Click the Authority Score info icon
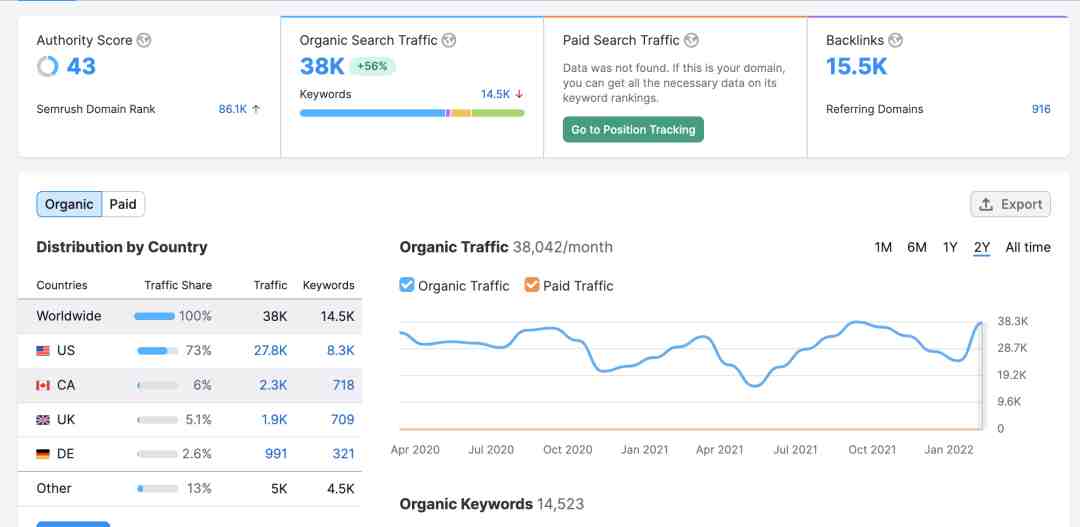 point(143,40)
